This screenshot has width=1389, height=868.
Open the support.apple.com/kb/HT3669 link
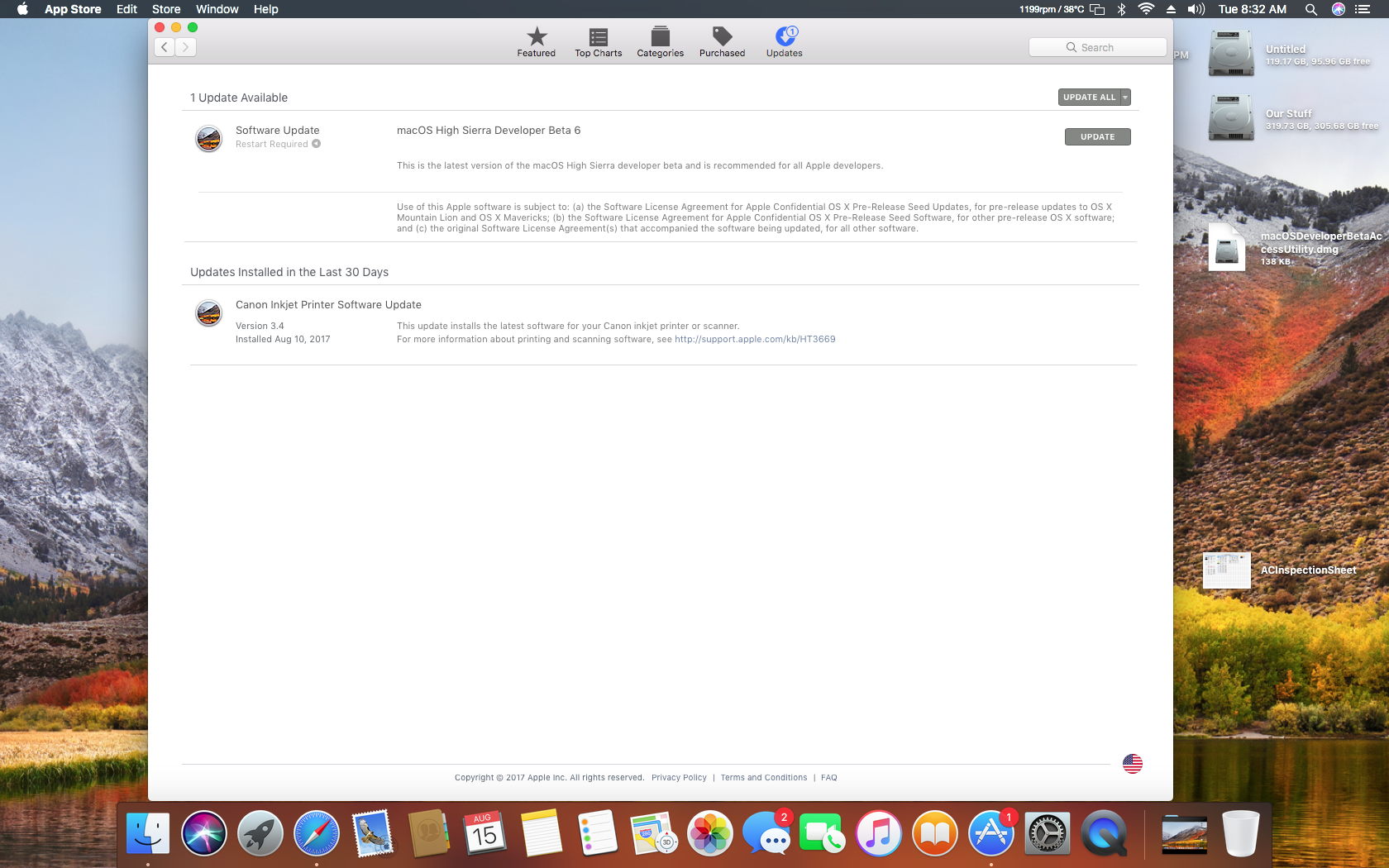[x=755, y=339]
